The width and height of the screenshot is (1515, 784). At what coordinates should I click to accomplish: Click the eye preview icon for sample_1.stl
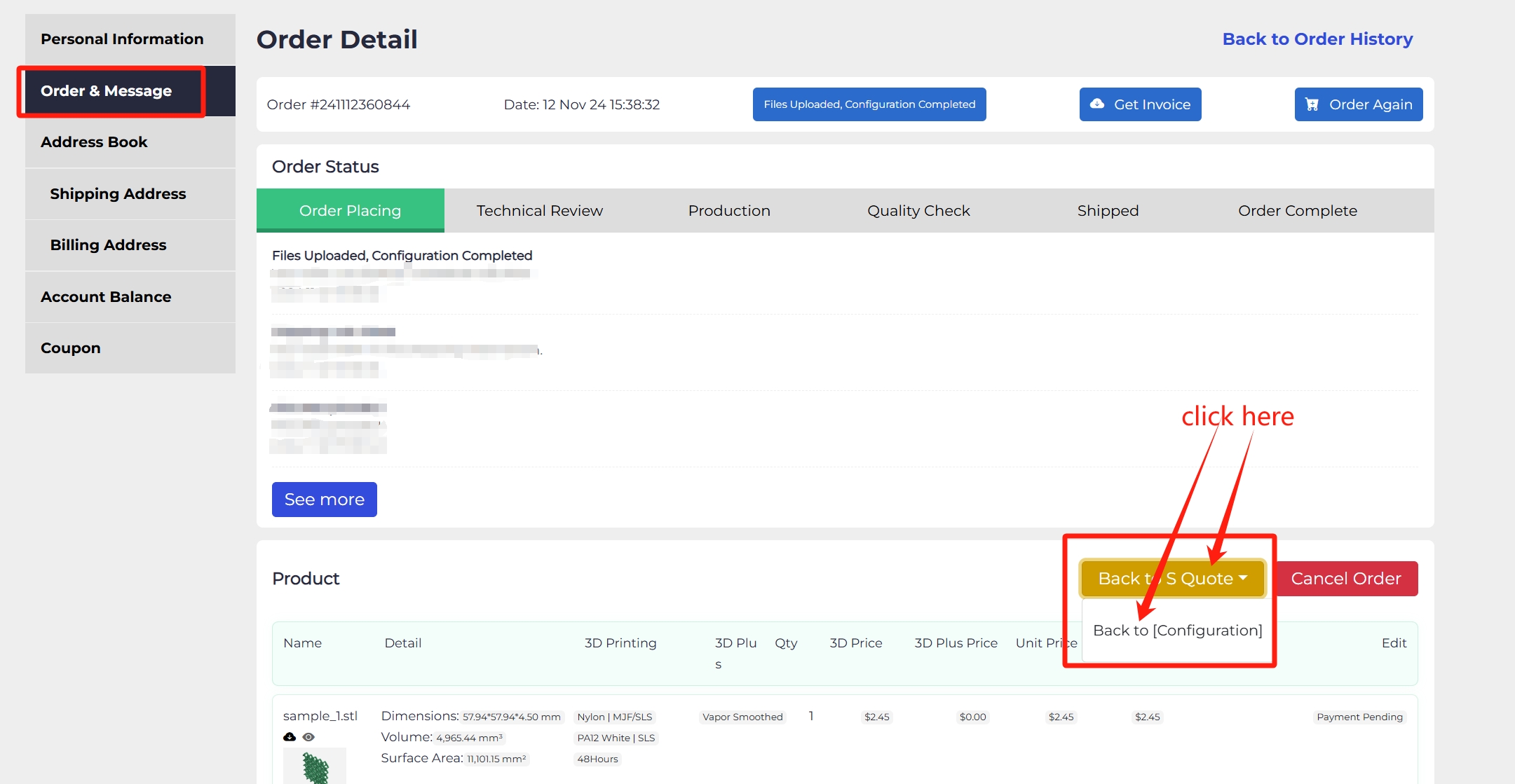(x=308, y=737)
